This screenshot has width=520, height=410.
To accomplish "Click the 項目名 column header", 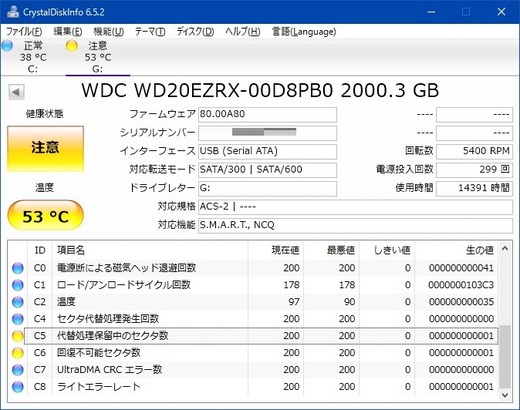I will click(x=150, y=250).
